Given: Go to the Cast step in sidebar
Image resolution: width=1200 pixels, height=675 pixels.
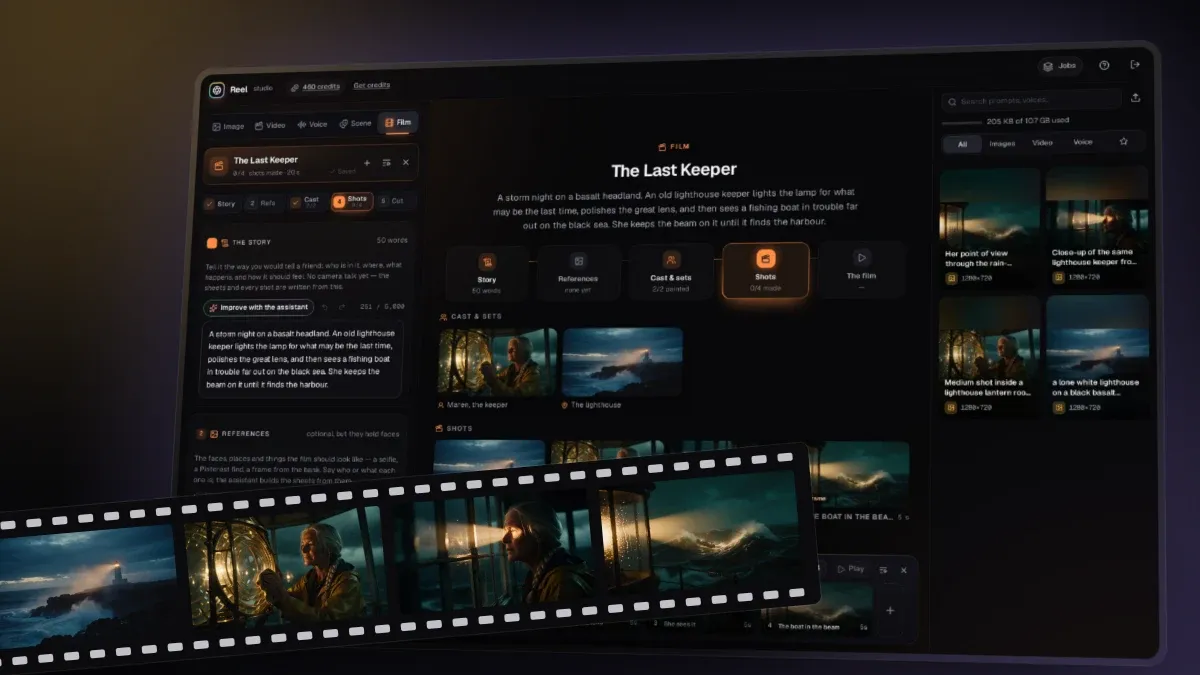Looking at the screenshot, I should [x=306, y=202].
